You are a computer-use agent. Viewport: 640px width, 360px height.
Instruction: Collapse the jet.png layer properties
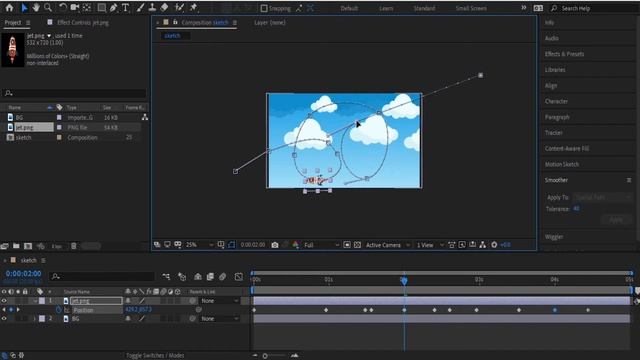[x=35, y=301]
